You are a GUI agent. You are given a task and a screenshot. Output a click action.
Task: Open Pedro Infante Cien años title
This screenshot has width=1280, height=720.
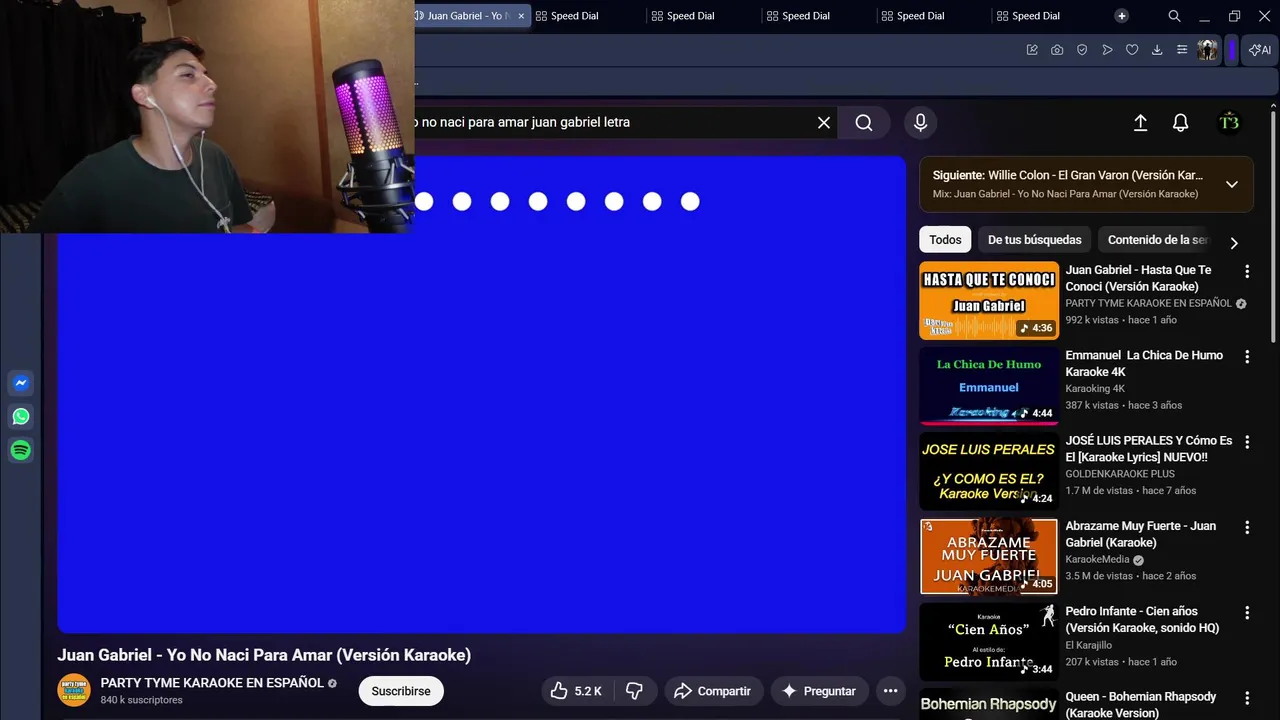[1142, 619]
